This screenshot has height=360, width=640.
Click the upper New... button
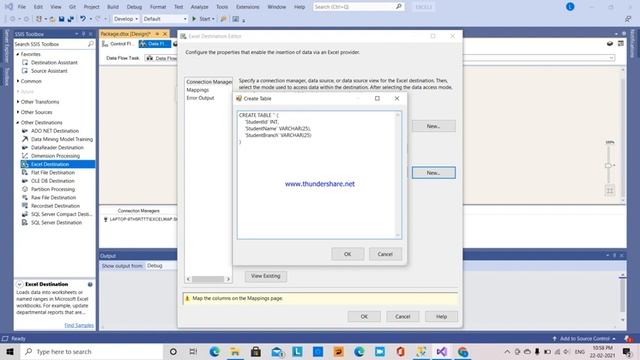point(433,126)
